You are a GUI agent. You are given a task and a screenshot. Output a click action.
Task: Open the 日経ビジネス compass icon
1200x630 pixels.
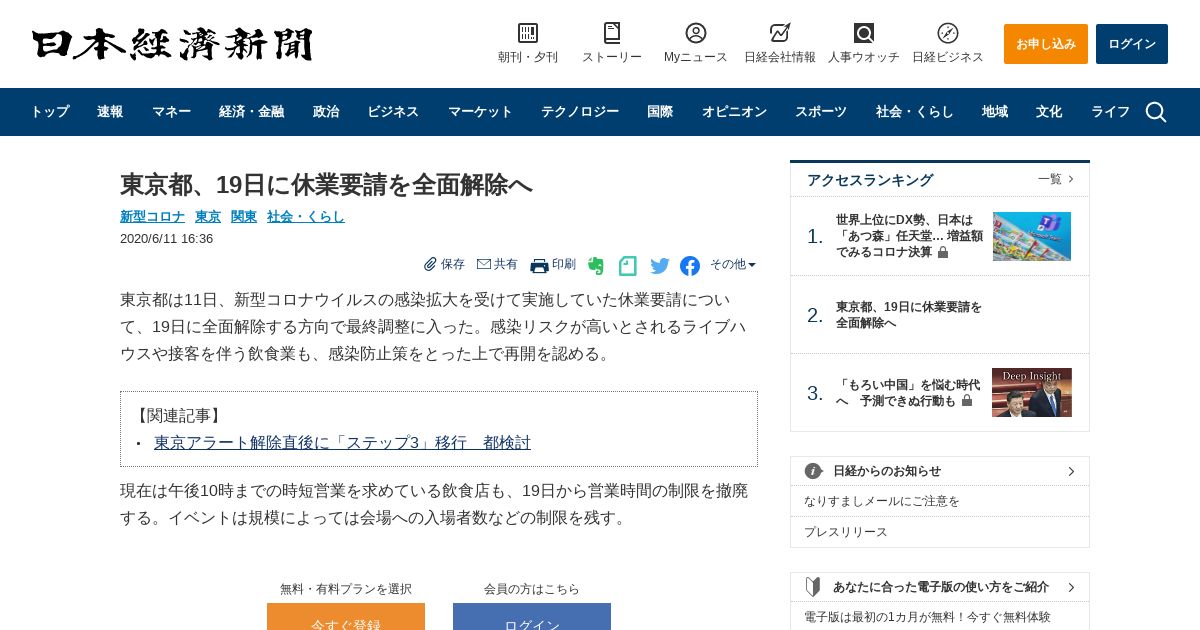click(x=948, y=33)
